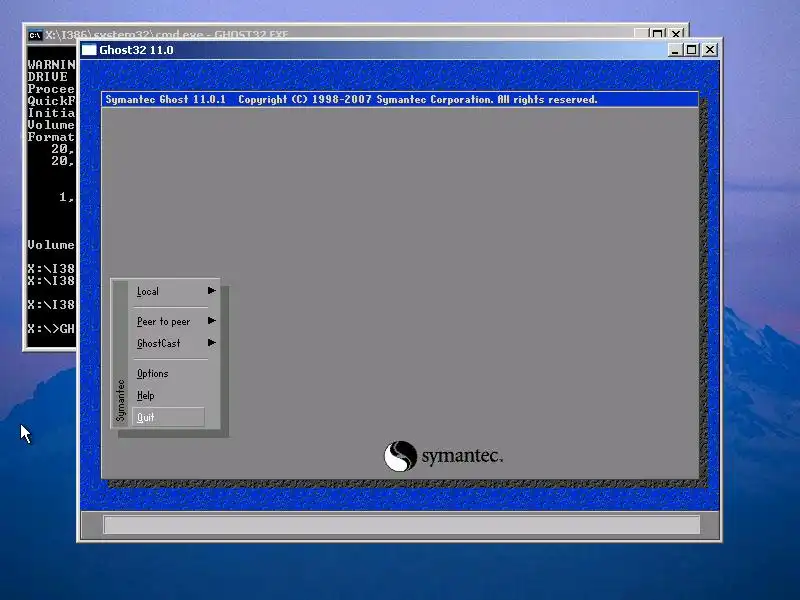The width and height of the screenshot is (800, 600).
Task: Close the Ghost32 11.0 window
Action: tap(710, 50)
